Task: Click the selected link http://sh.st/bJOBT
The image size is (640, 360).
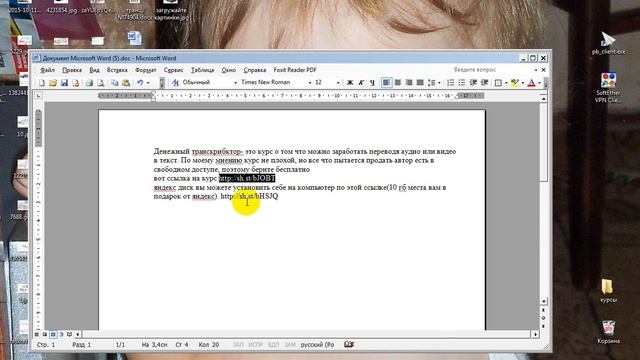Action: click(x=247, y=178)
